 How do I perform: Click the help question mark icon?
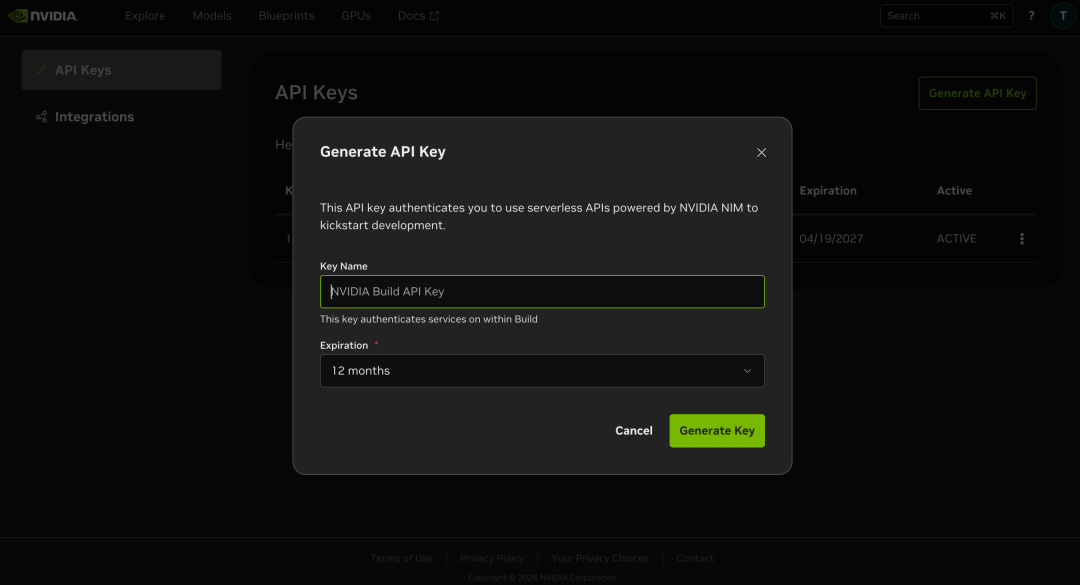[1030, 15]
